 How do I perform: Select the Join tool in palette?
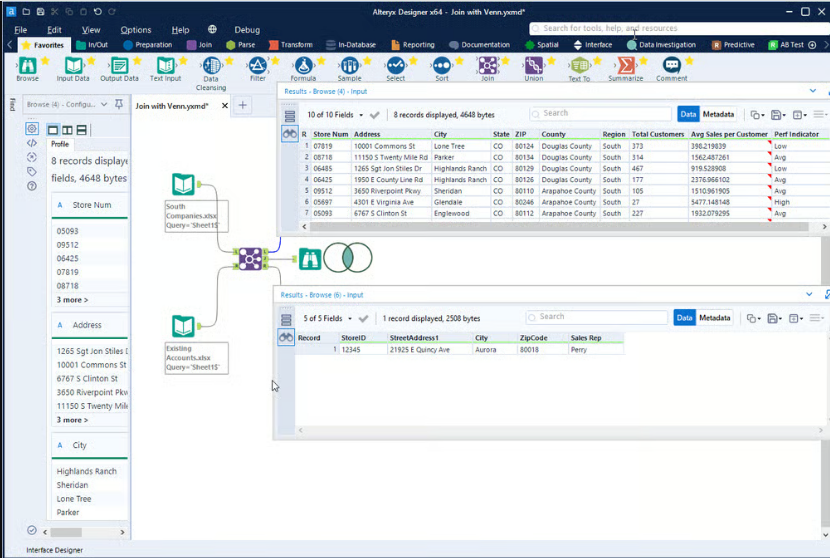[x=488, y=66]
